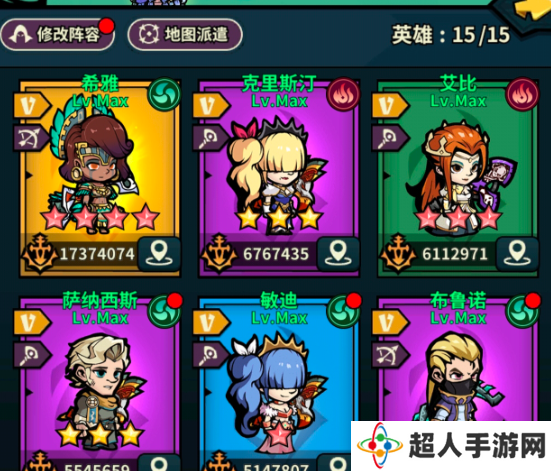Image resolution: width=551 pixels, height=471 pixels.
Task: Click the wind element icon on 萨纳西斯
Action: click(164, 311)
